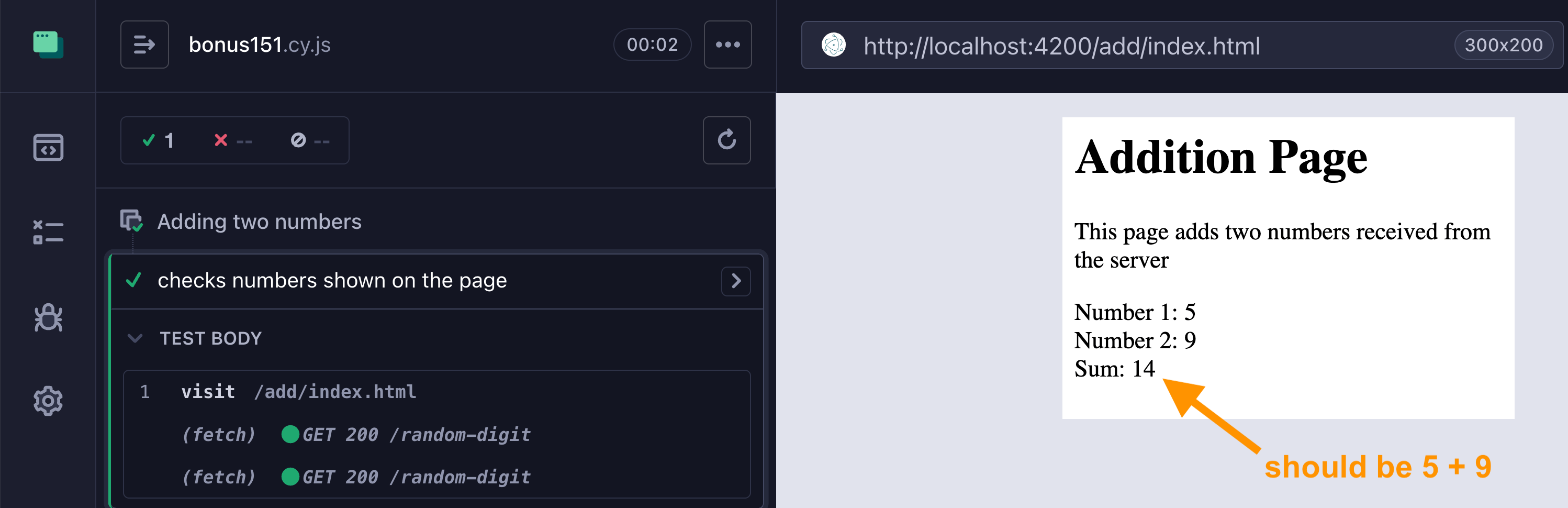Collapse the TEST BODY section
1568x508 pixels.
click(x=135, y=338)
